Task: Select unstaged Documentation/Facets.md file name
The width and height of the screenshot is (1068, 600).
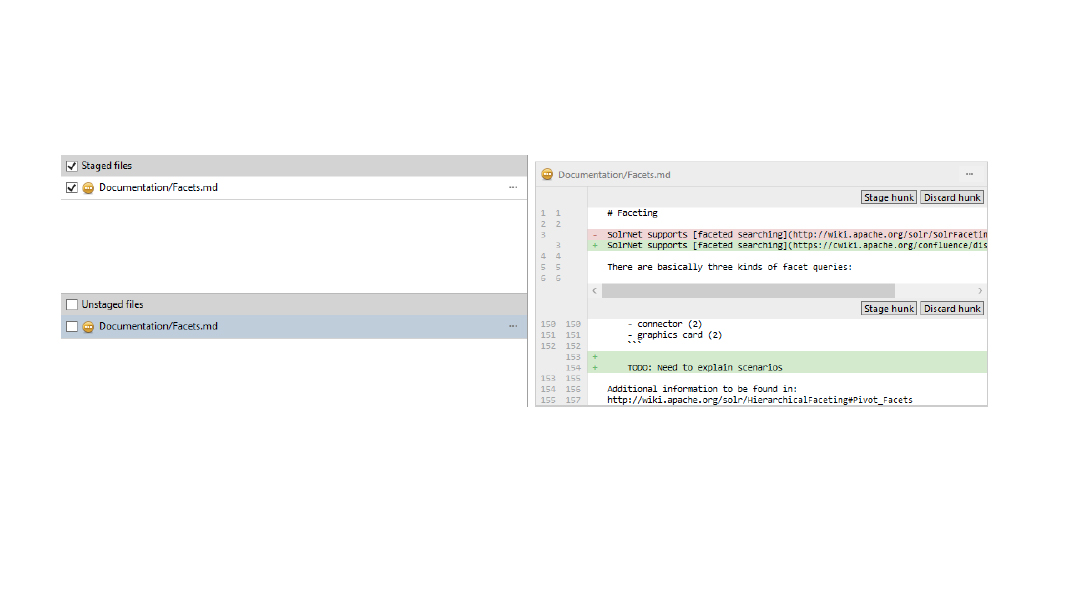Action: point(158,326)
